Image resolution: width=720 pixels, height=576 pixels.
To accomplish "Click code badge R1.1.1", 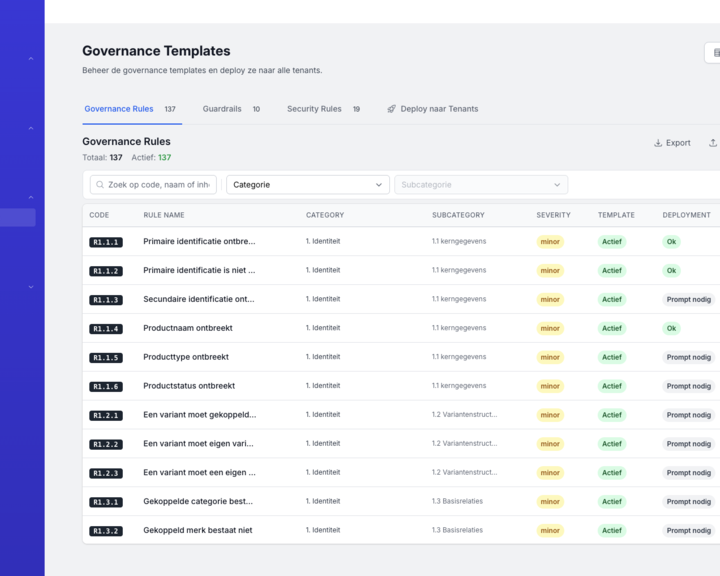I will coord(106,242).
